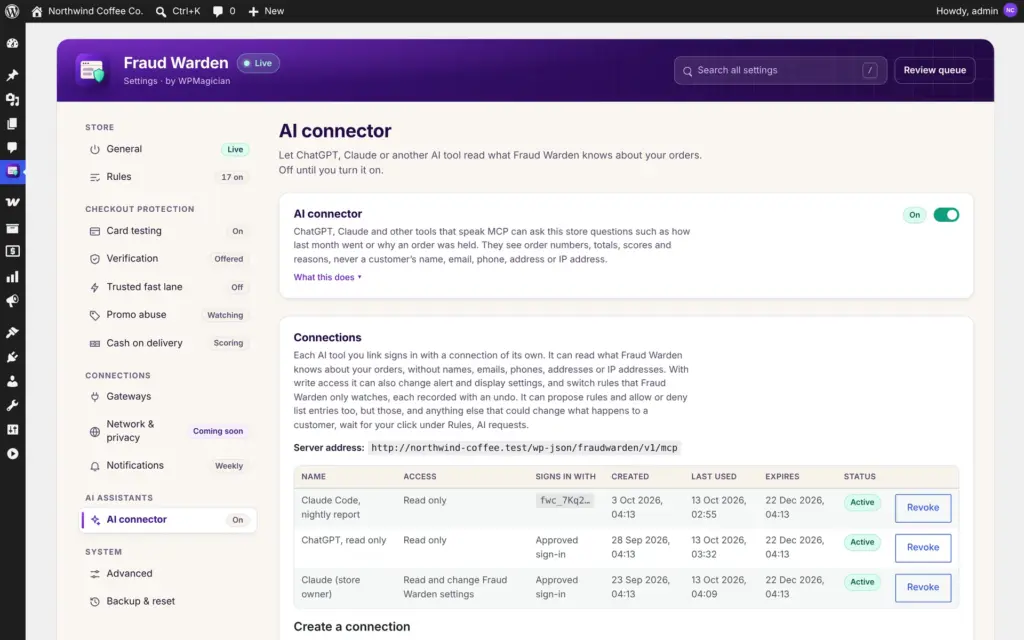The image size is (1024, 640).
Task: Click the server address MCP URL
Action: (524, 448)
